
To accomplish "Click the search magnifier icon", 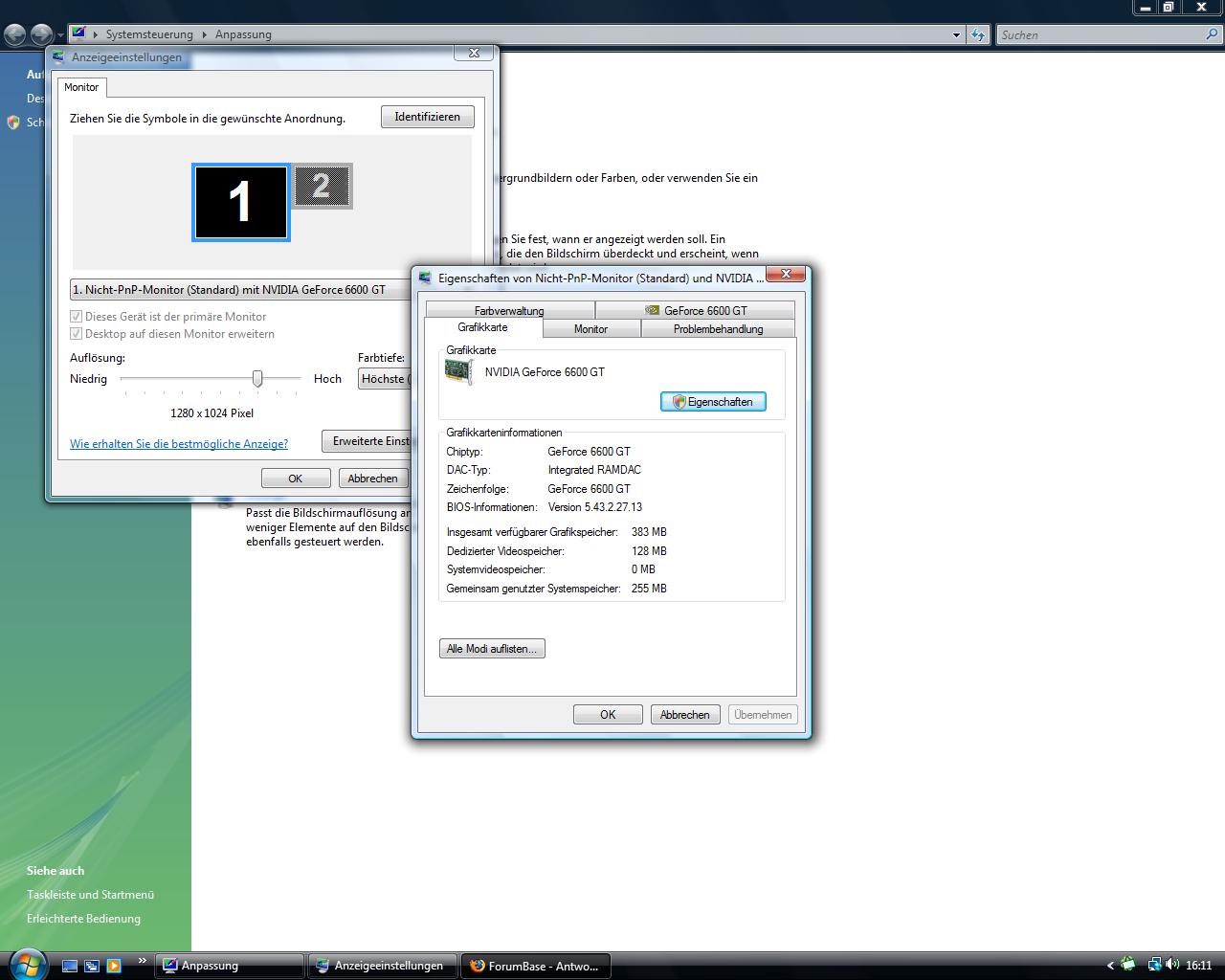I will coord(1213,34).
